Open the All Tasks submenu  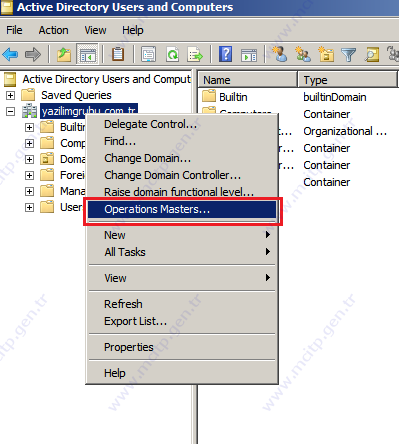[182, 252]
